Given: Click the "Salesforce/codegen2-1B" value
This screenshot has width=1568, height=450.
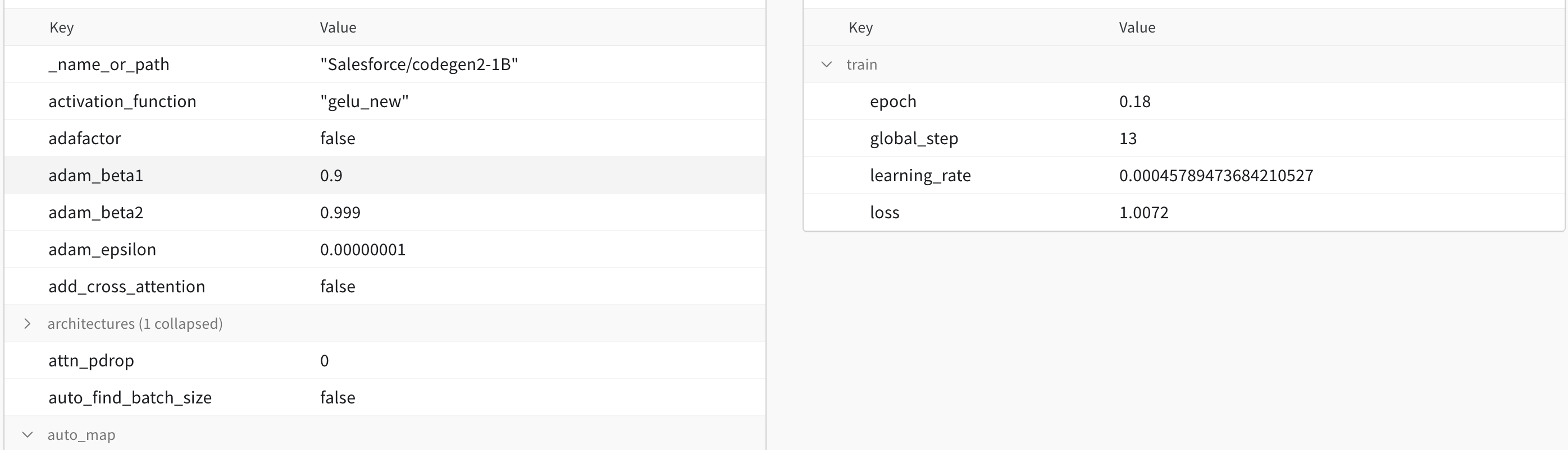Looking at the screenshot, I should pyautogui.click(x=419, y=65).
